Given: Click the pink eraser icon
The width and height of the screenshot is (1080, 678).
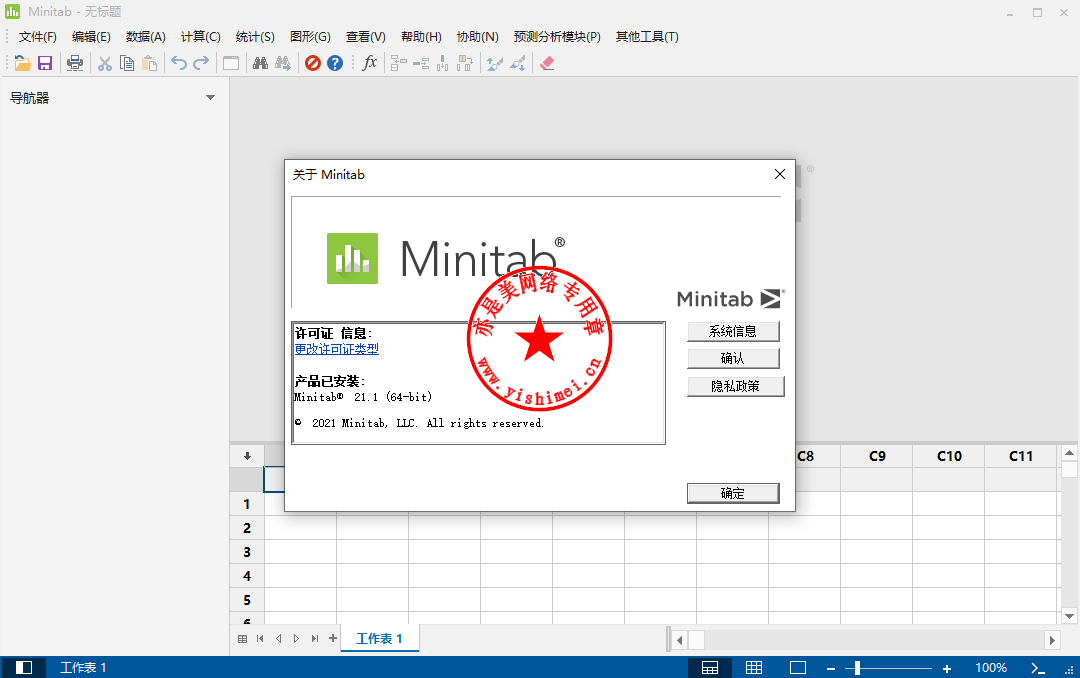Looking at the screenshot, I should point(547,63).
